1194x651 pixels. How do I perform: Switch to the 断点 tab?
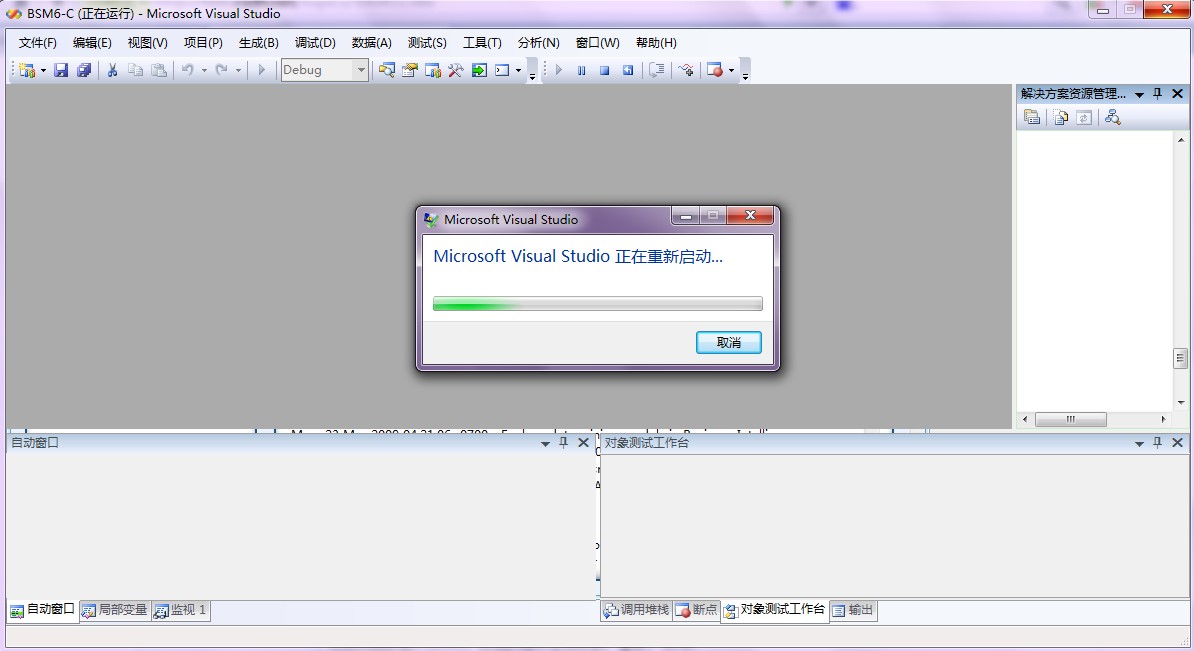[x=696, y=610]
